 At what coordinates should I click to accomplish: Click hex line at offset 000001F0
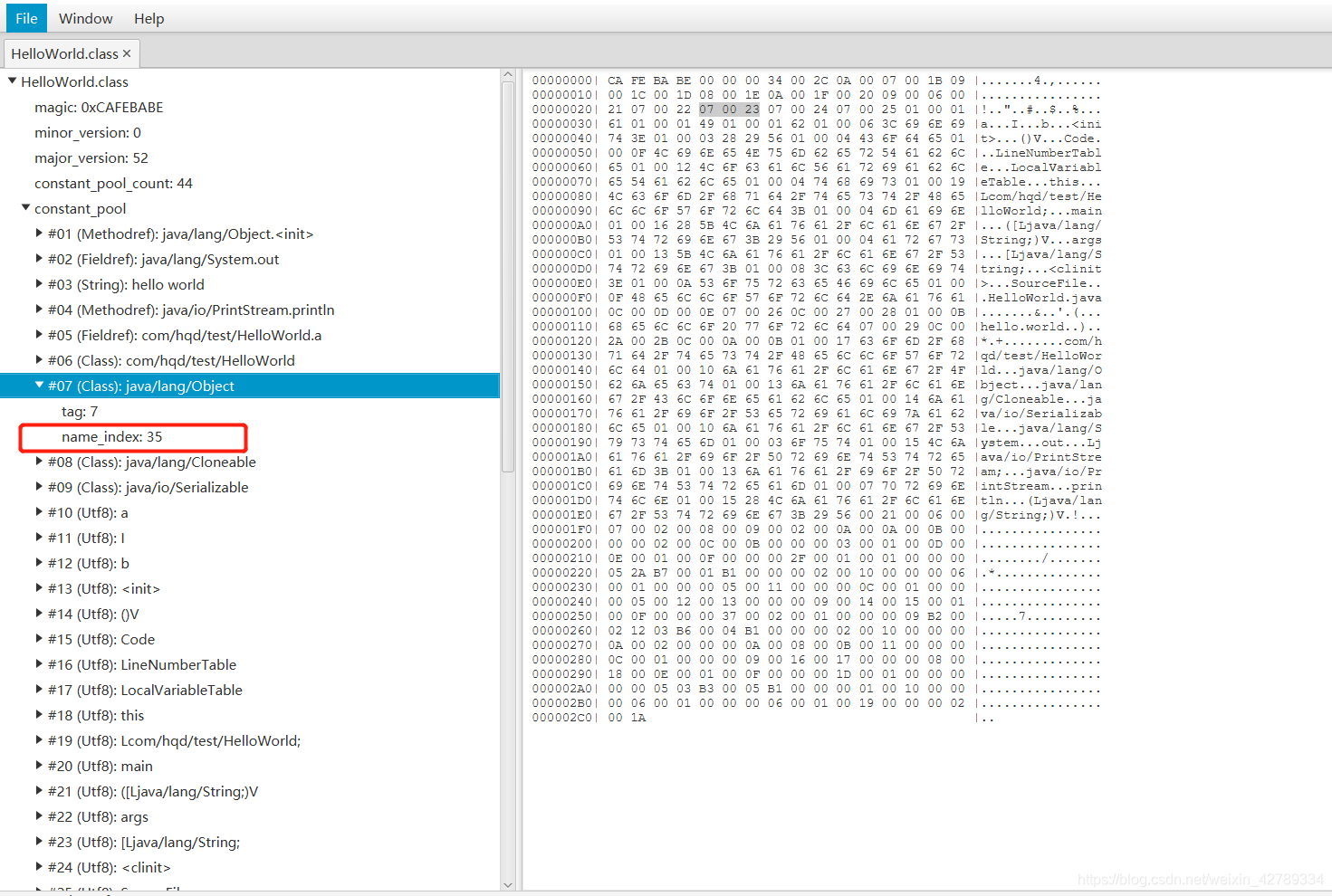point(817,529)
